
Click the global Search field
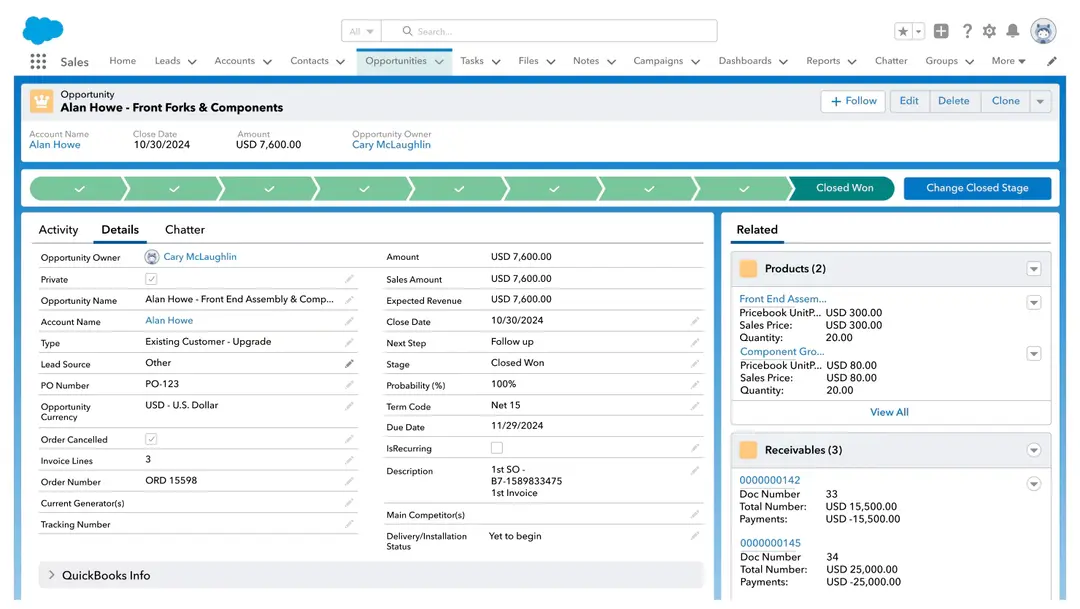[x=550, y=31]
